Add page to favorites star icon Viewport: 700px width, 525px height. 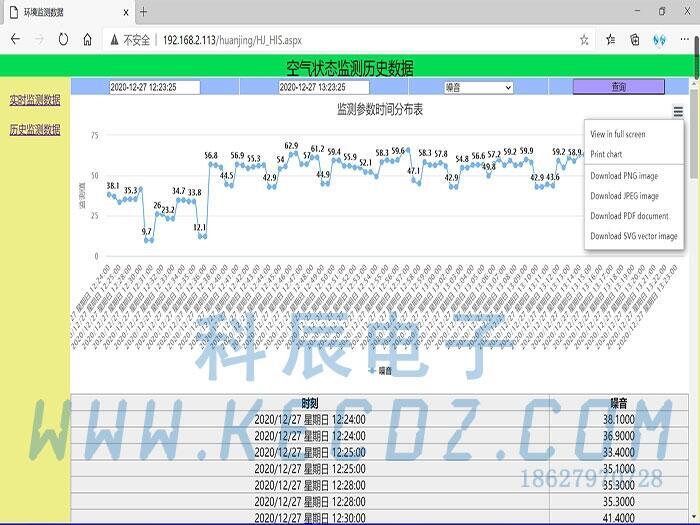tap(584, 40)
